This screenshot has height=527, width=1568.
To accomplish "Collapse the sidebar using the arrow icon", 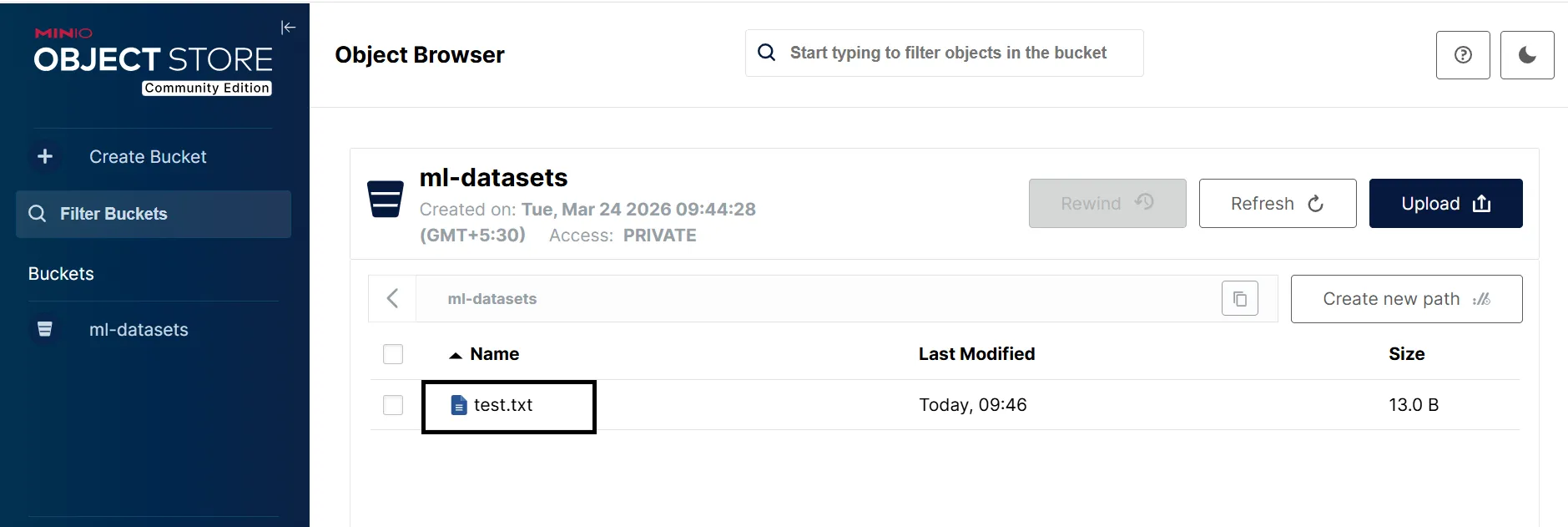I will [x=288, y=27].
